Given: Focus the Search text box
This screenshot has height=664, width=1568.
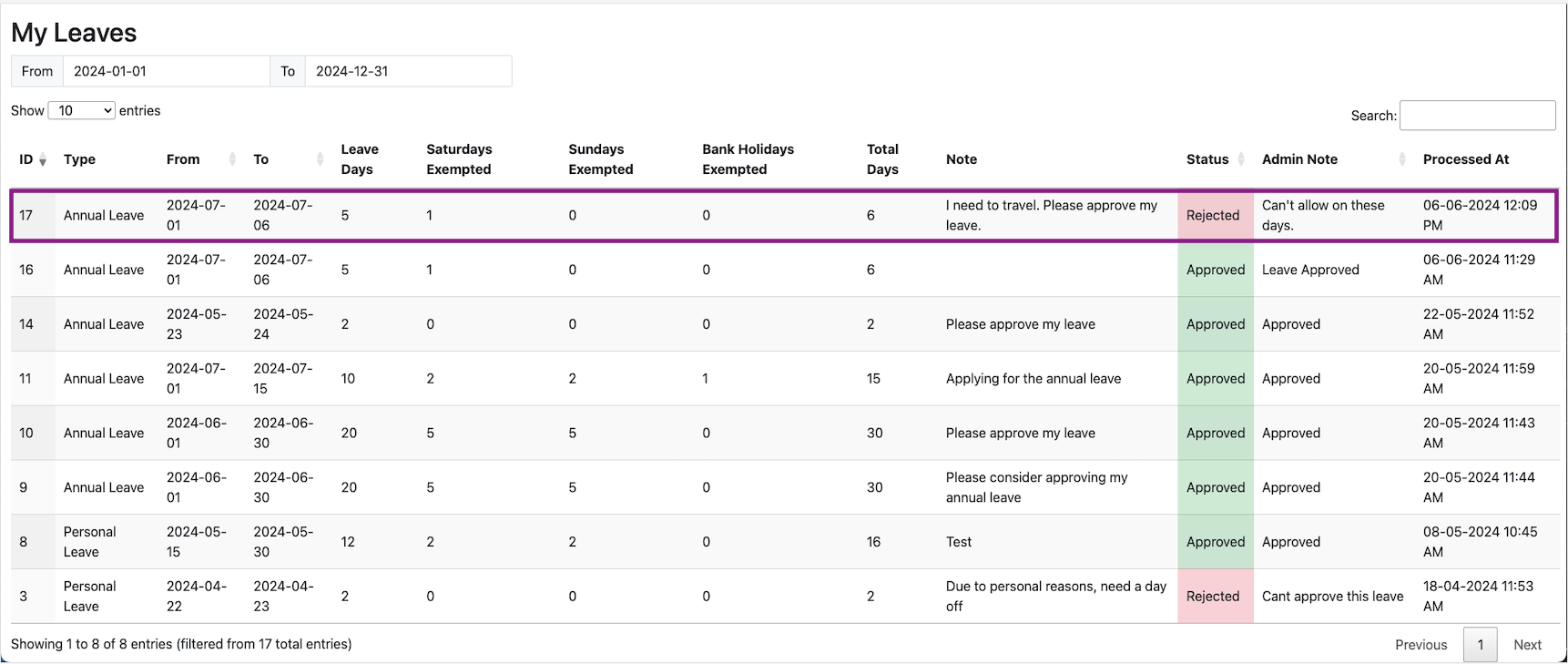Looking at the screenshot, I should (x=1477, y=116).
